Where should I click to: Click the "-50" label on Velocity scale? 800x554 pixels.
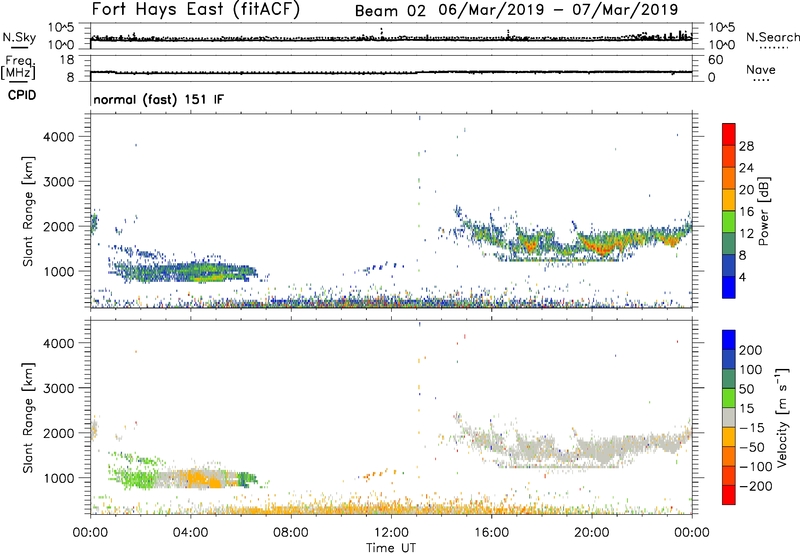[x=752, y=447]
